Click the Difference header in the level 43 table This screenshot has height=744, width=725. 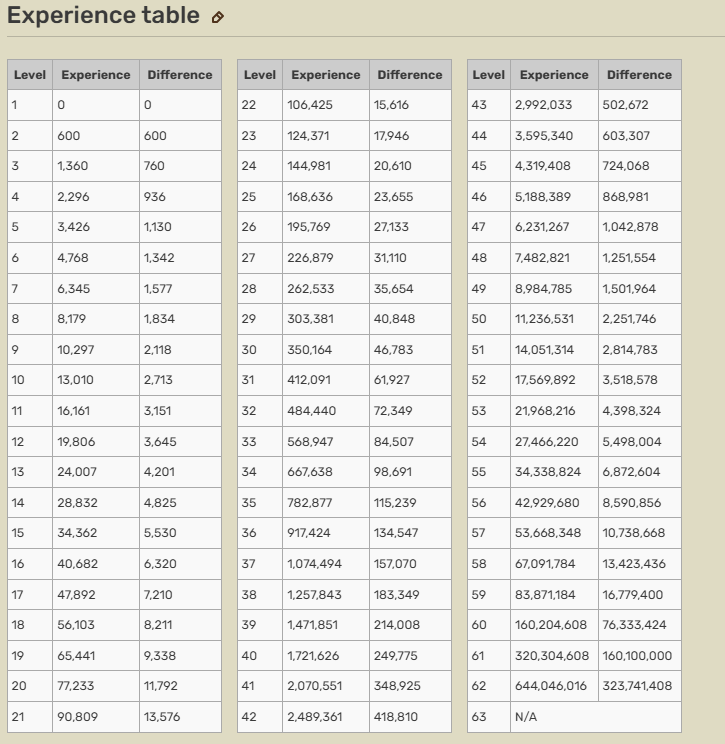click(x=639, y=75)
